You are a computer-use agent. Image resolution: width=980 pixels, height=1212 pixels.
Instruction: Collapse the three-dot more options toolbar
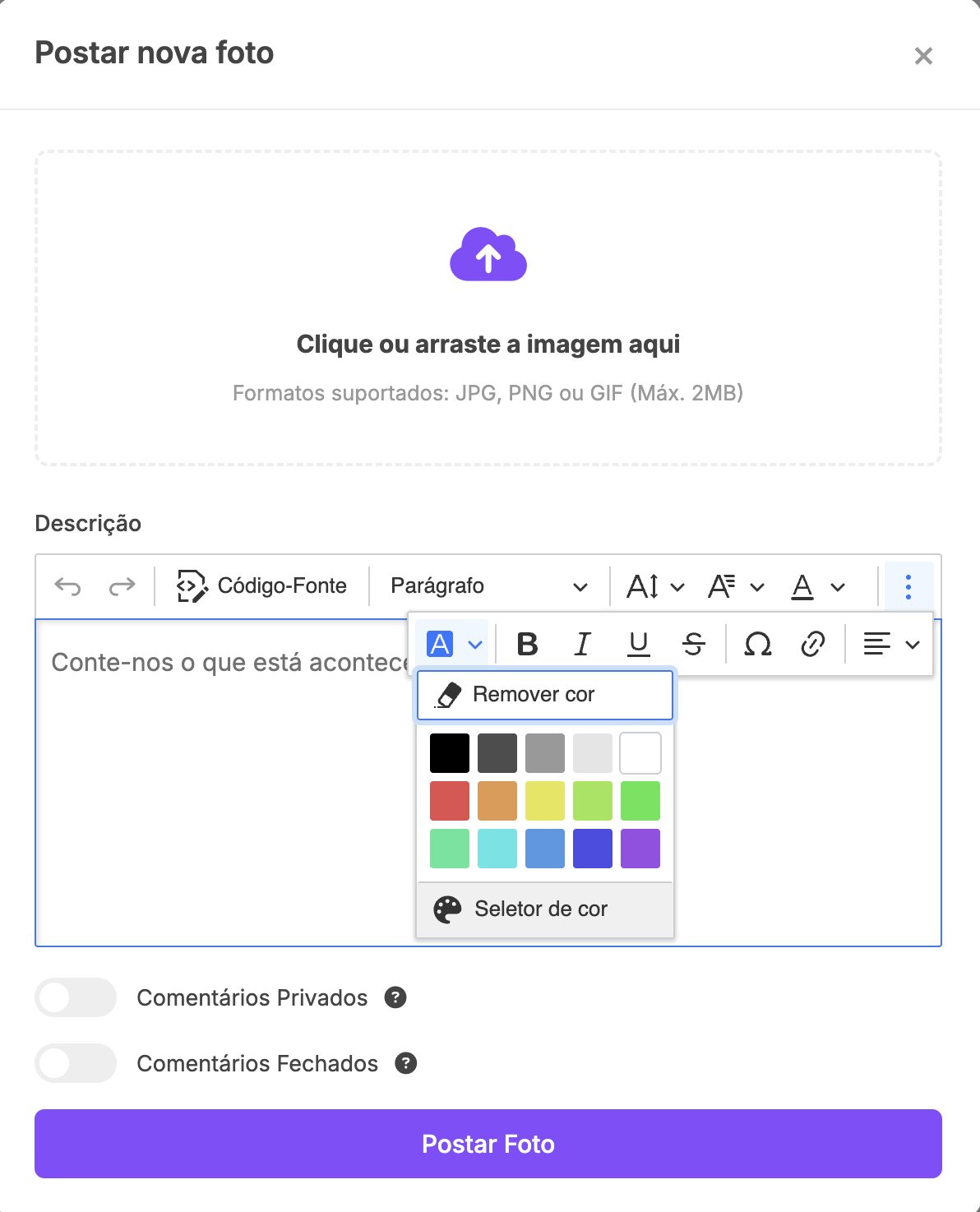pyautogui.click(x=908, y=586)
